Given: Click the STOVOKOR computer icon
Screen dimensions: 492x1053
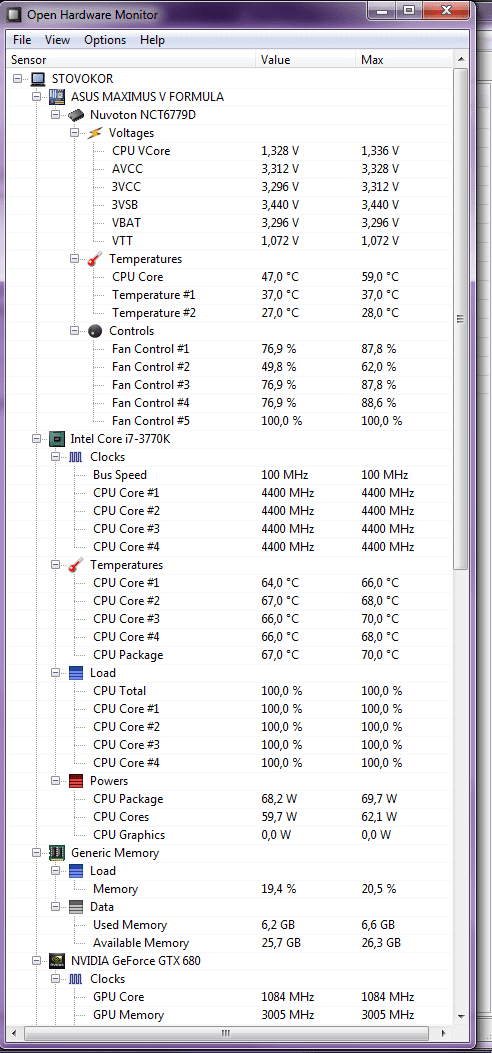Looking at the screenshot, I should [38, 79].
